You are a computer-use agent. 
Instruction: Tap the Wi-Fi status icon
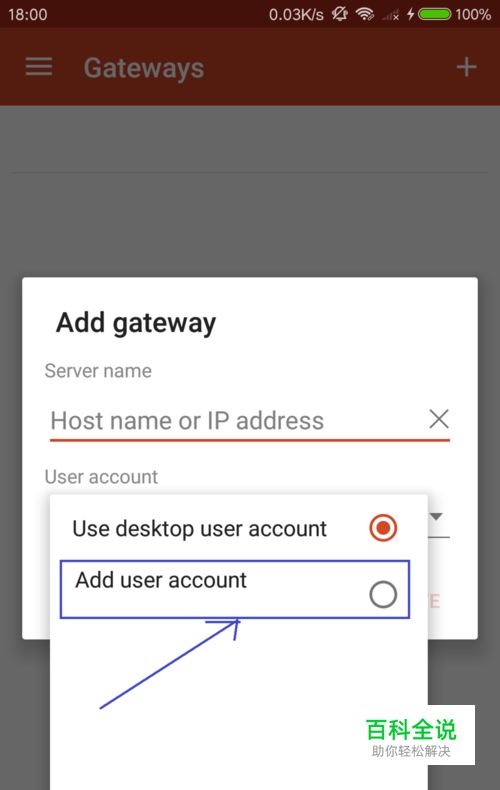pyautogui.click(x=365, y=14)
